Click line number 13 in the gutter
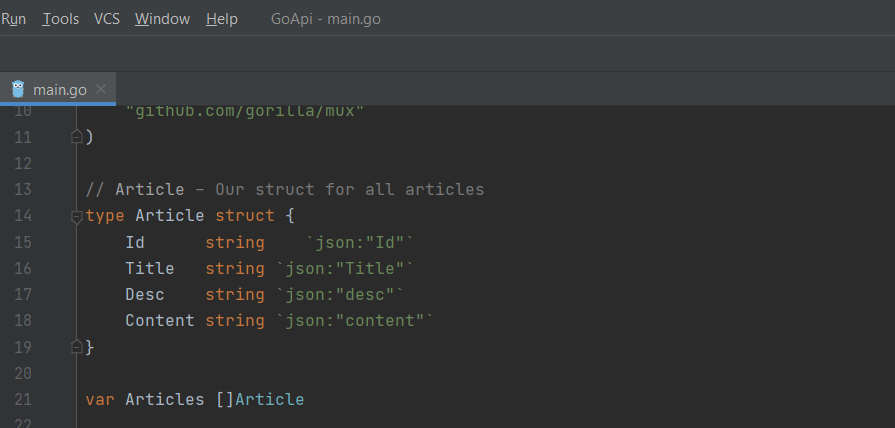Image resolution: width=895 pixels, height=428 pixels. pos(23,189)
